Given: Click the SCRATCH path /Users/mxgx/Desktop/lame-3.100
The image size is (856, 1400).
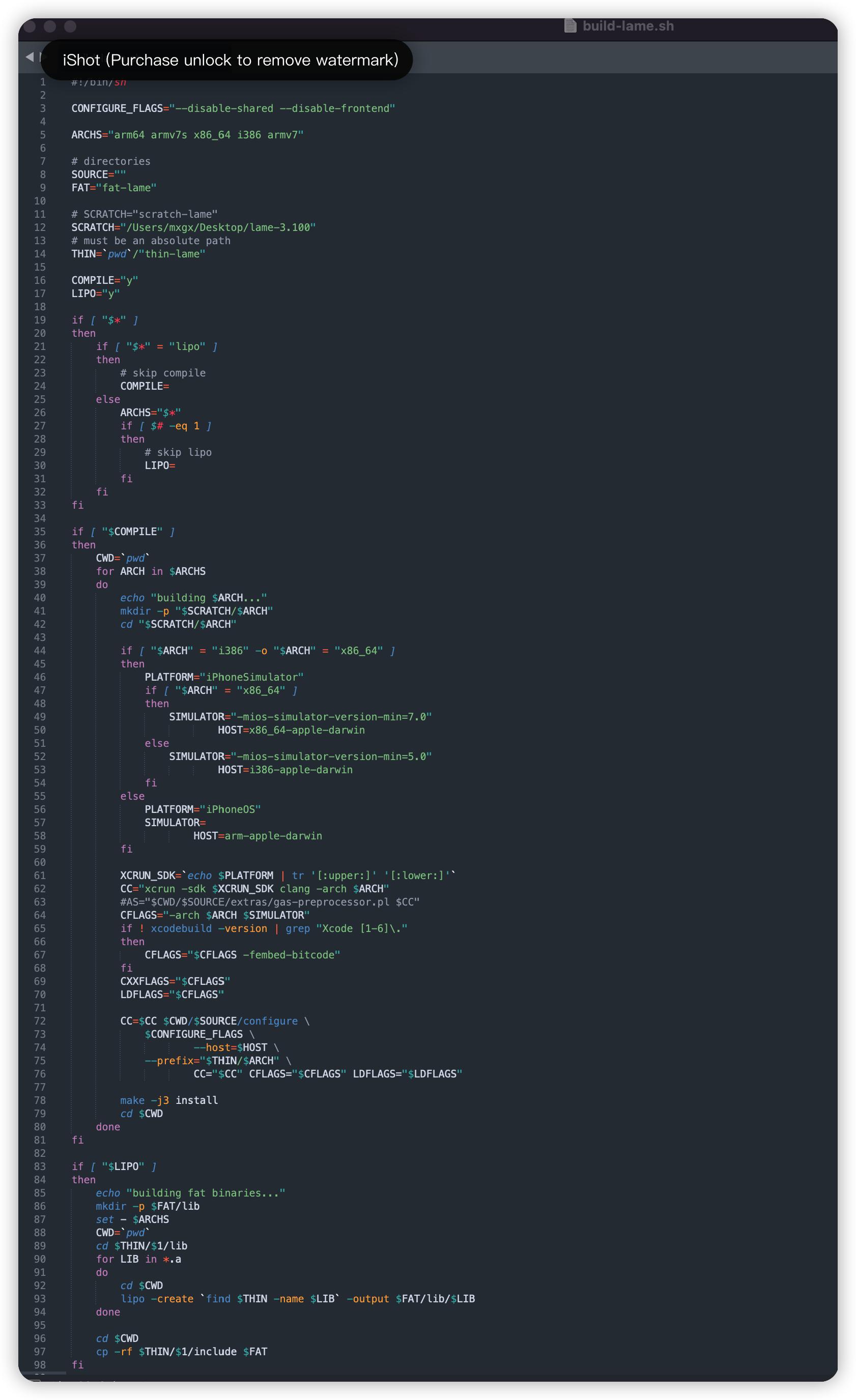Looking at the screenshot, I should pos(193,227).
